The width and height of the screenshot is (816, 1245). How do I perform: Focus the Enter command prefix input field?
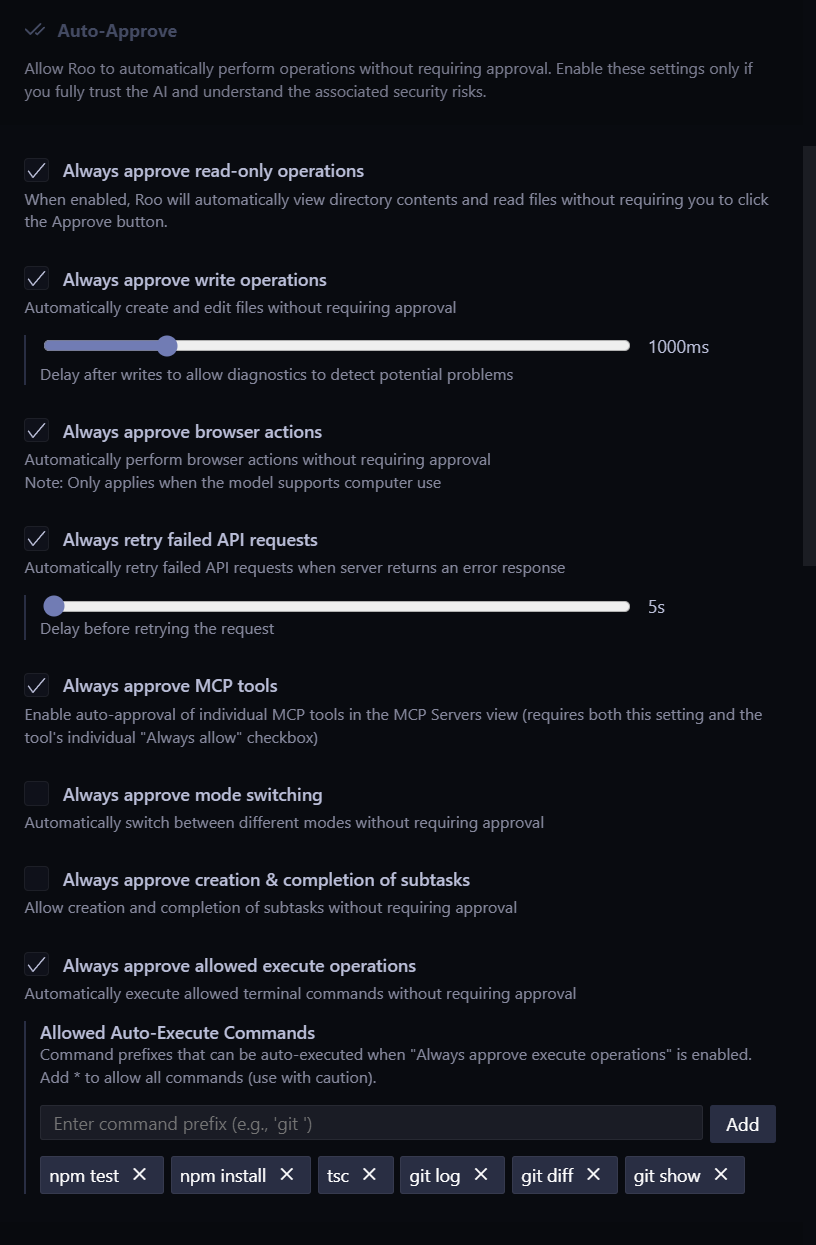(x=371, y=1124)
